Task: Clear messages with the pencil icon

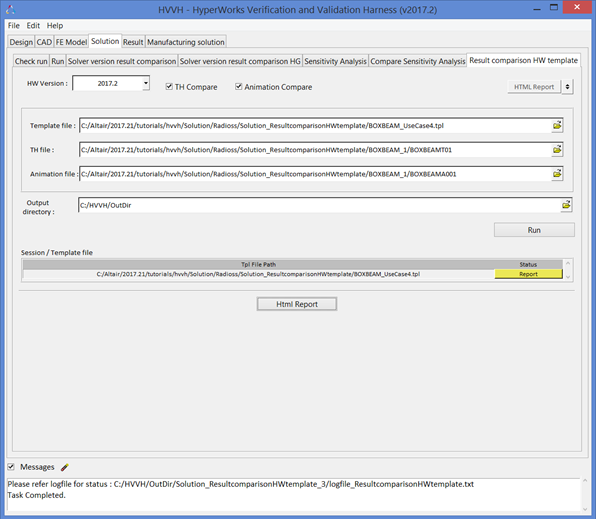Action: [x=65, y=467]
